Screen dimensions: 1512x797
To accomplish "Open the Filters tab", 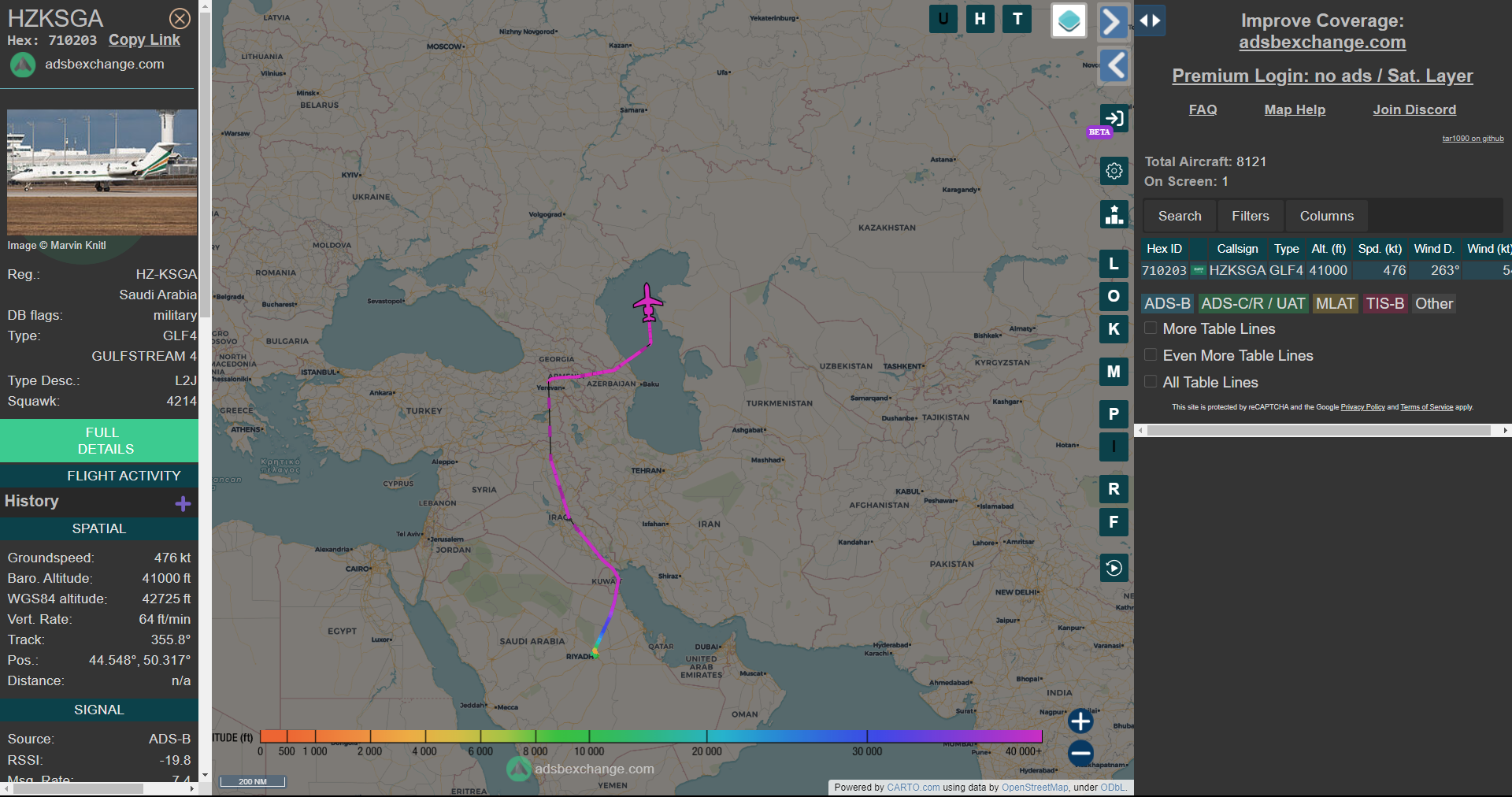I will tap(1251, 216).
